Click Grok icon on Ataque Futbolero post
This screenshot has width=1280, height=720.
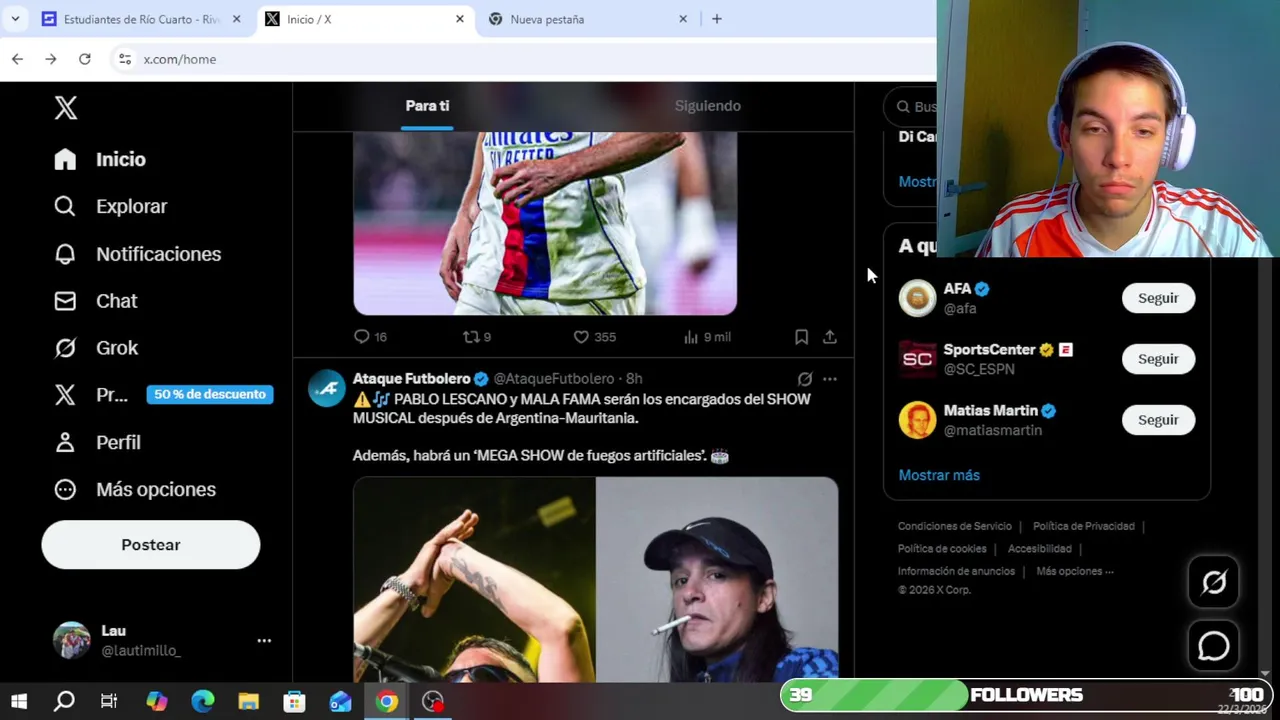pos(804,379)
